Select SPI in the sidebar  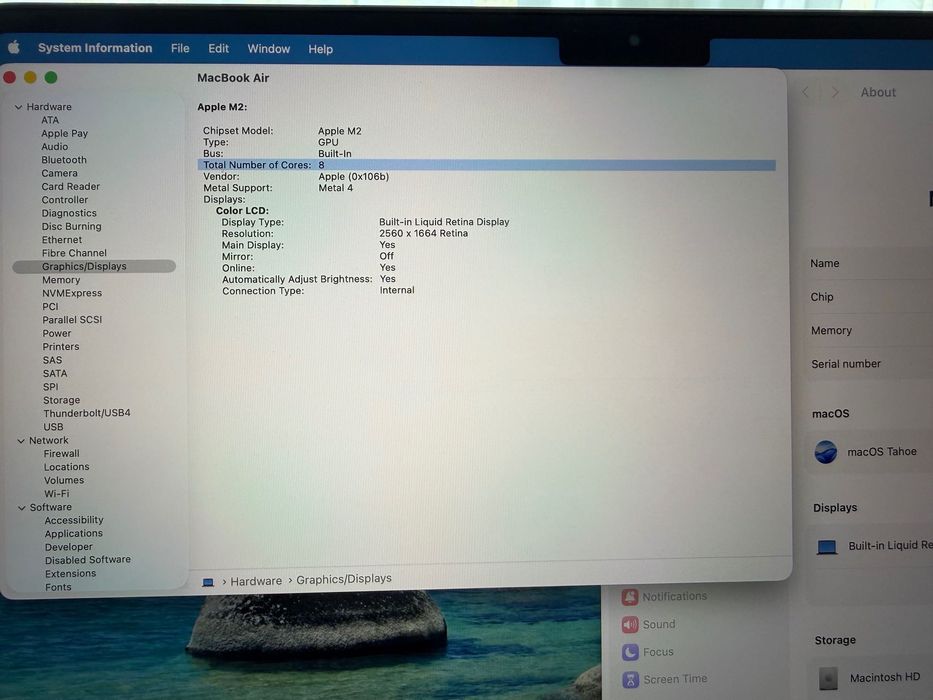(51, 387)
